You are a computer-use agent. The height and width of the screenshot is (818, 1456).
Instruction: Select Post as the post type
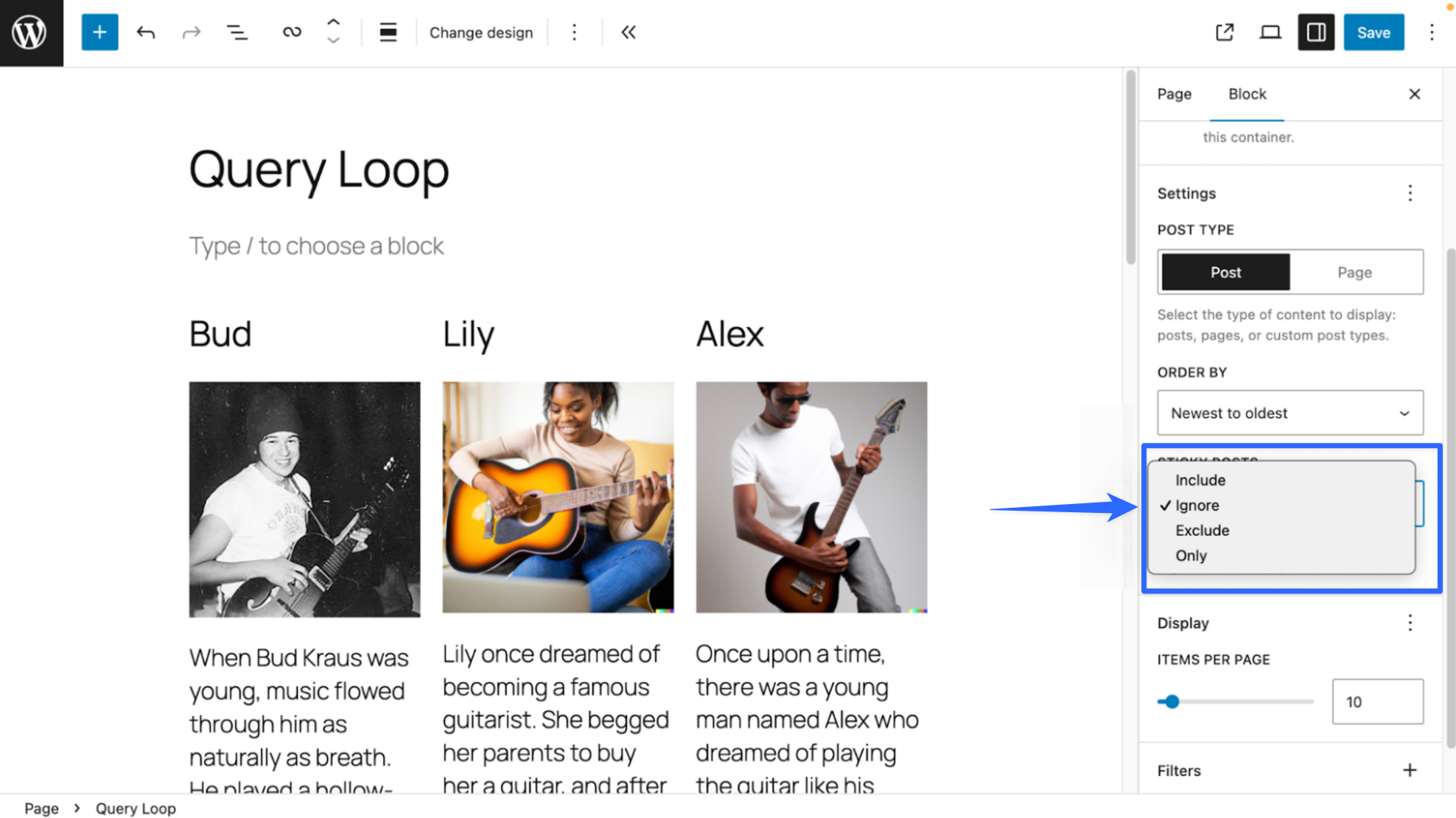[x=1225, y=273]
